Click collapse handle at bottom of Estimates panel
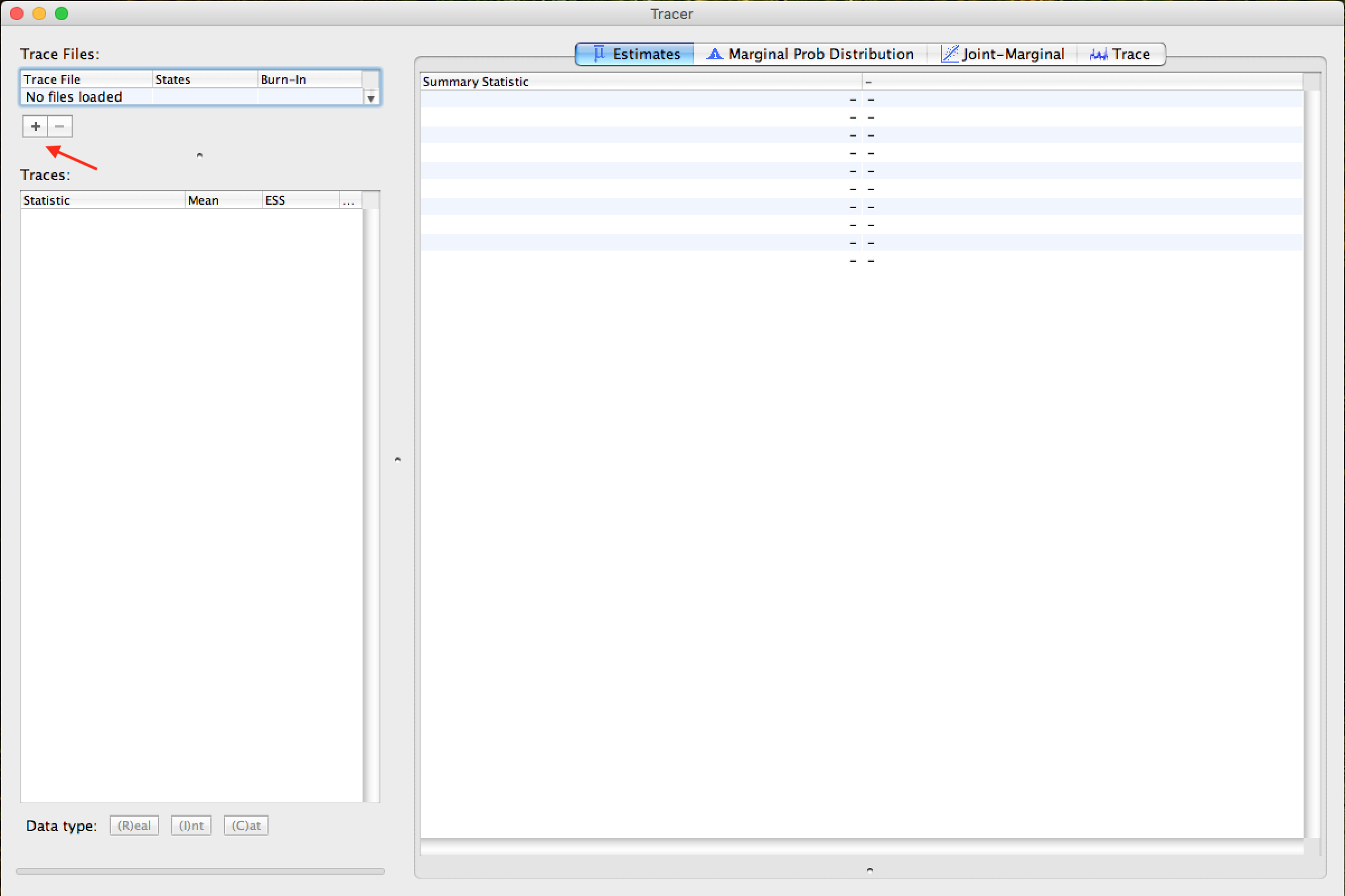The height and width of the screenshot is (896, 1345). tap(870, 870)
